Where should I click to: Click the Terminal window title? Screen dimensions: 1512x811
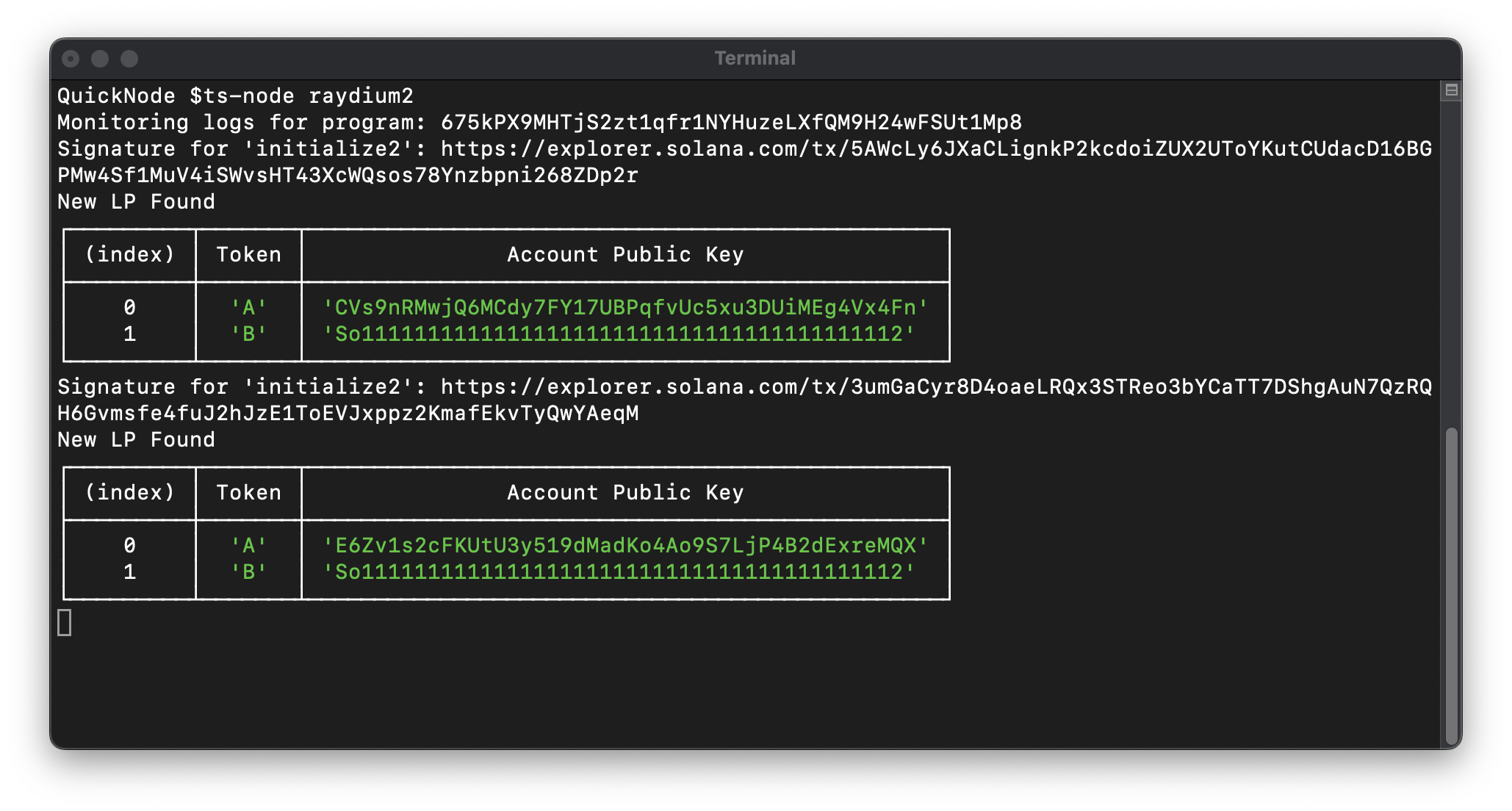(755, 58)
